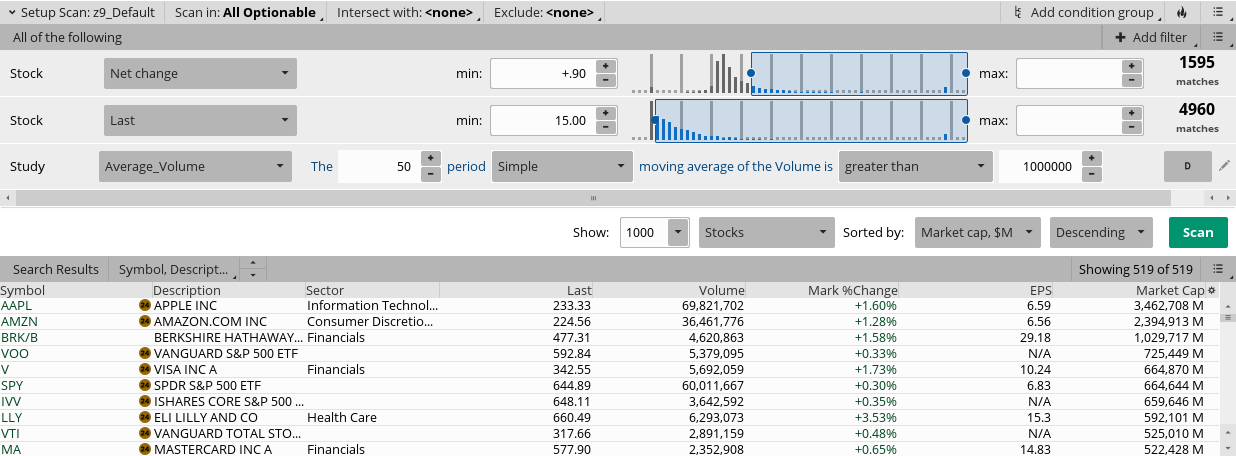Open the Net change filter dropdown
Viewport: 1236px width, 456px height.
(x=200, y=74)
